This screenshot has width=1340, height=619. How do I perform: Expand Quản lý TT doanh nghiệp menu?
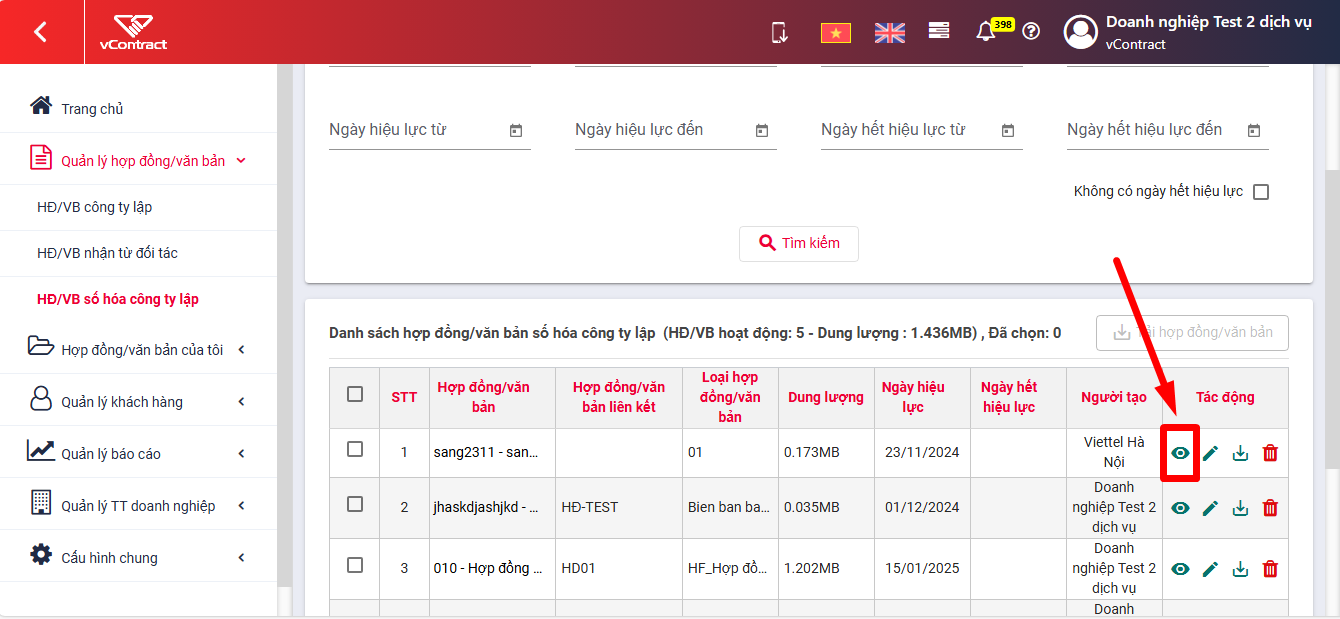pyautogui.click(x=241, y=506)
